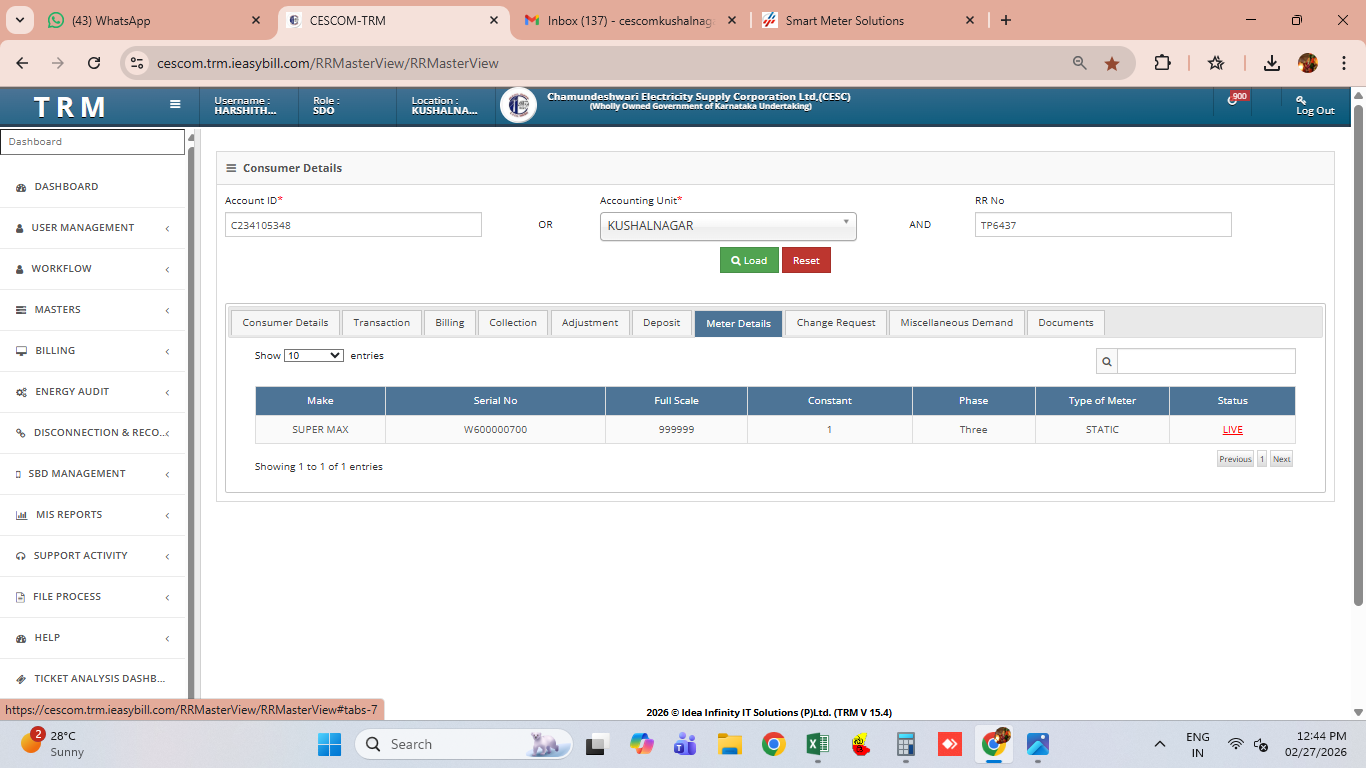
Task: Click the search magnifier icon beside table filter
Action: point(1107,361)
